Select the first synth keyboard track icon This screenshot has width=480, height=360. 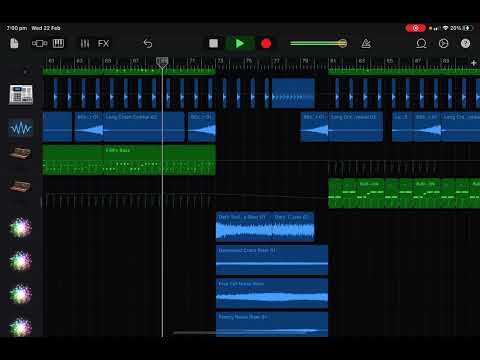tap(20, 153)
